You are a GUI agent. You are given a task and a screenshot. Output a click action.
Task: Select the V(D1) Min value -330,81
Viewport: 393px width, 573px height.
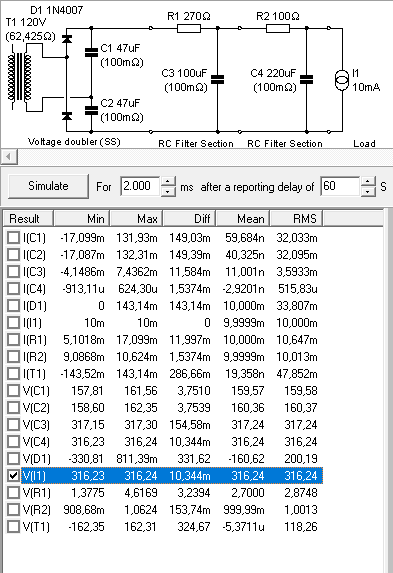(86, 459)
